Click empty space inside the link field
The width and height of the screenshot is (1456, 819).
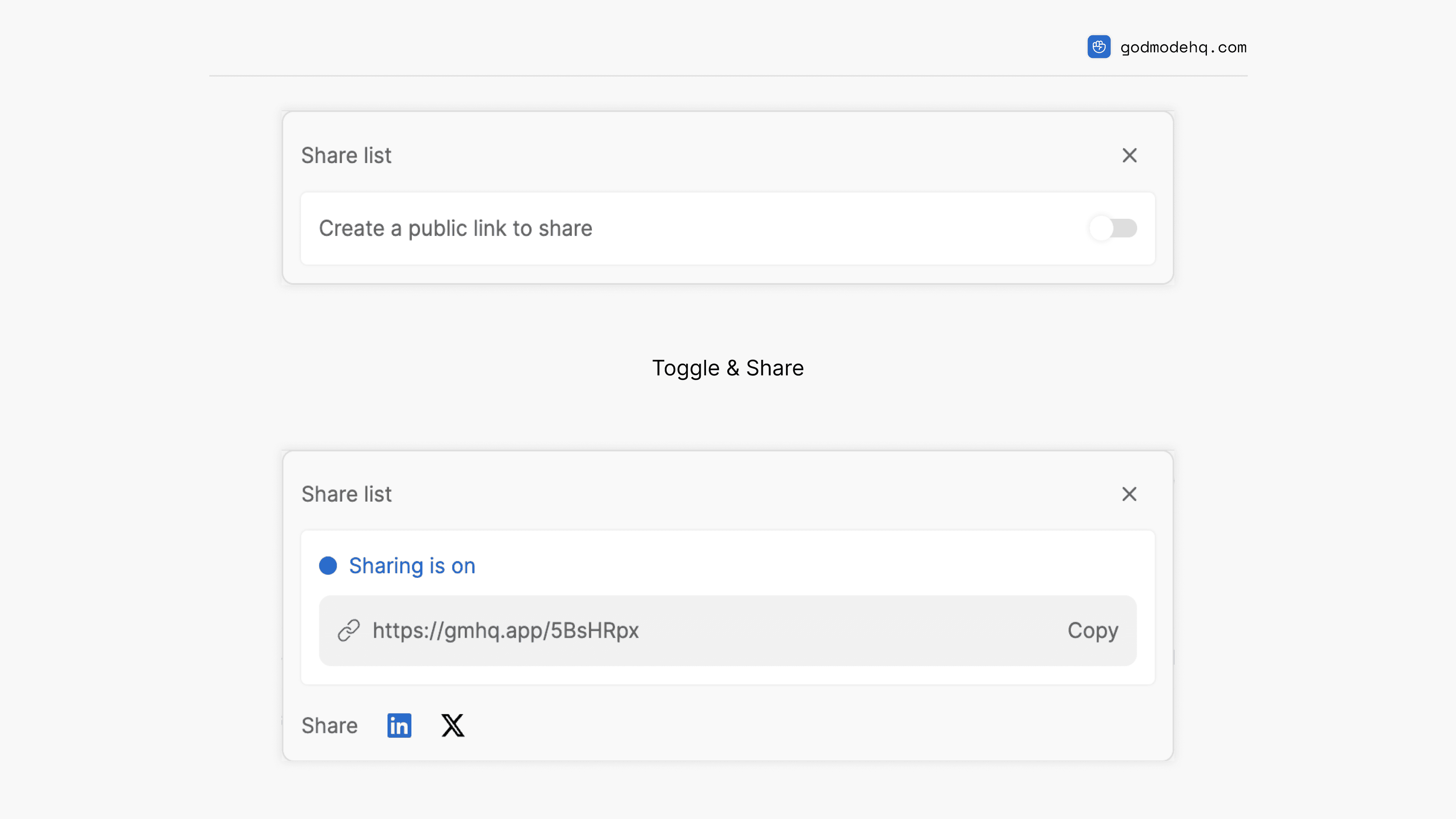[848, 630]
